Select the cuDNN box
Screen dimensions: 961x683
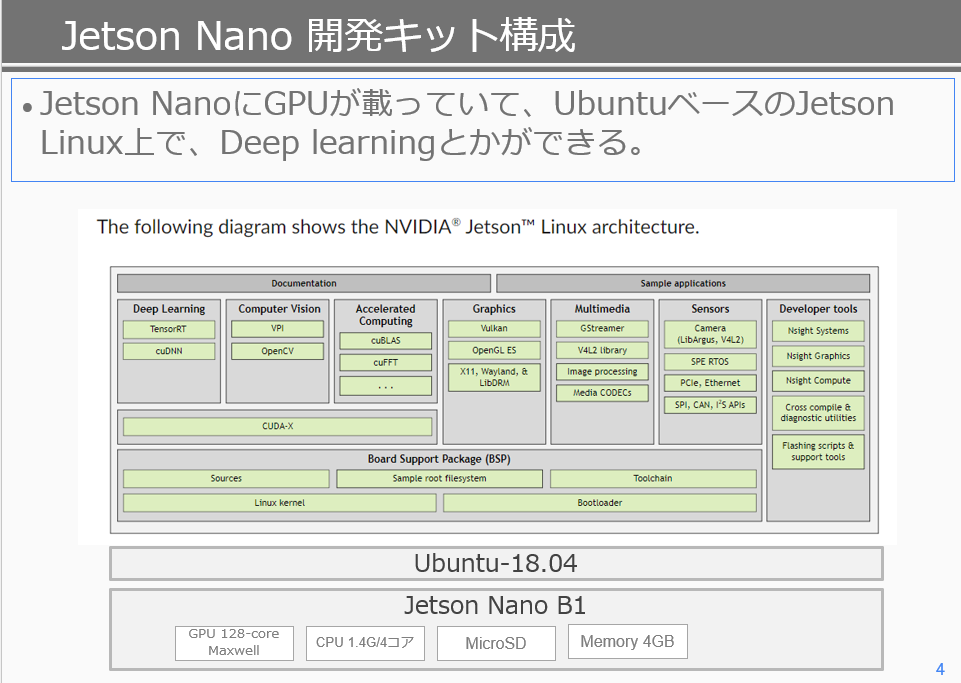(x=169, y=351)
